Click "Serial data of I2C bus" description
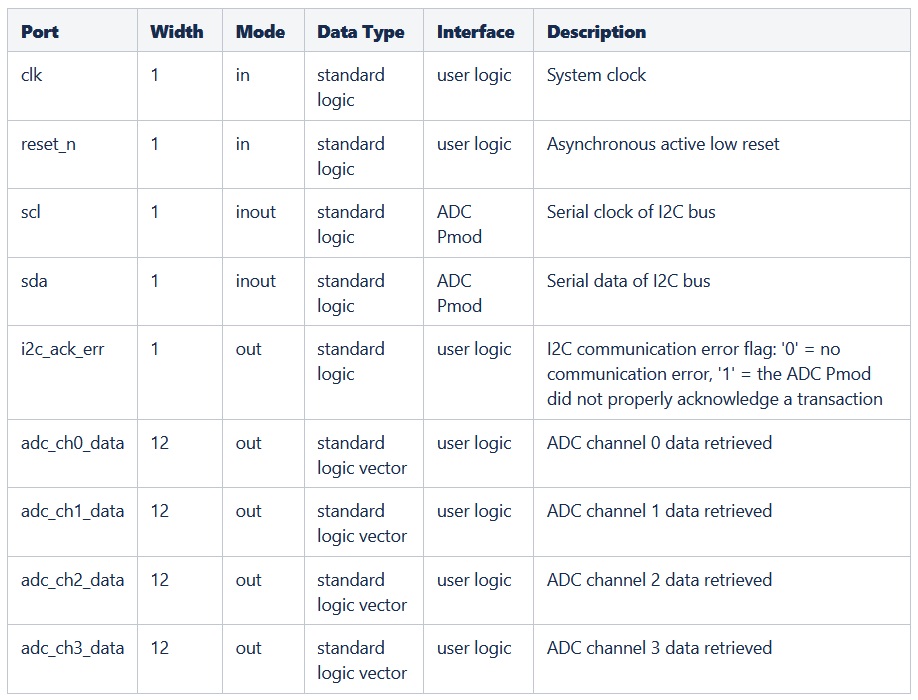The image size is (918, 700). (628, 281)
